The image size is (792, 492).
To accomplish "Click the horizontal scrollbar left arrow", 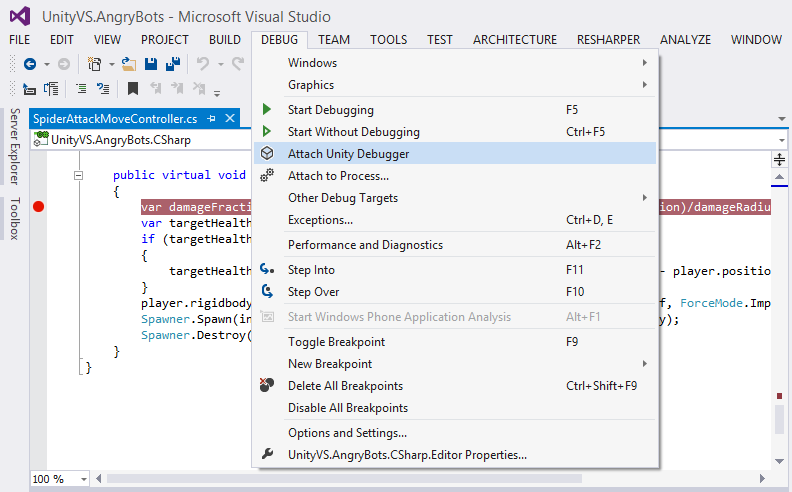I will (99, 478).
